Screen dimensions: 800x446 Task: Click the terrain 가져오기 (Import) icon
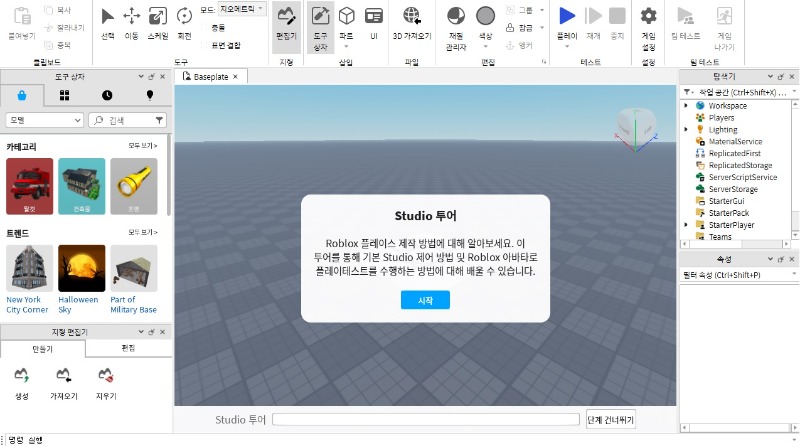63,376
